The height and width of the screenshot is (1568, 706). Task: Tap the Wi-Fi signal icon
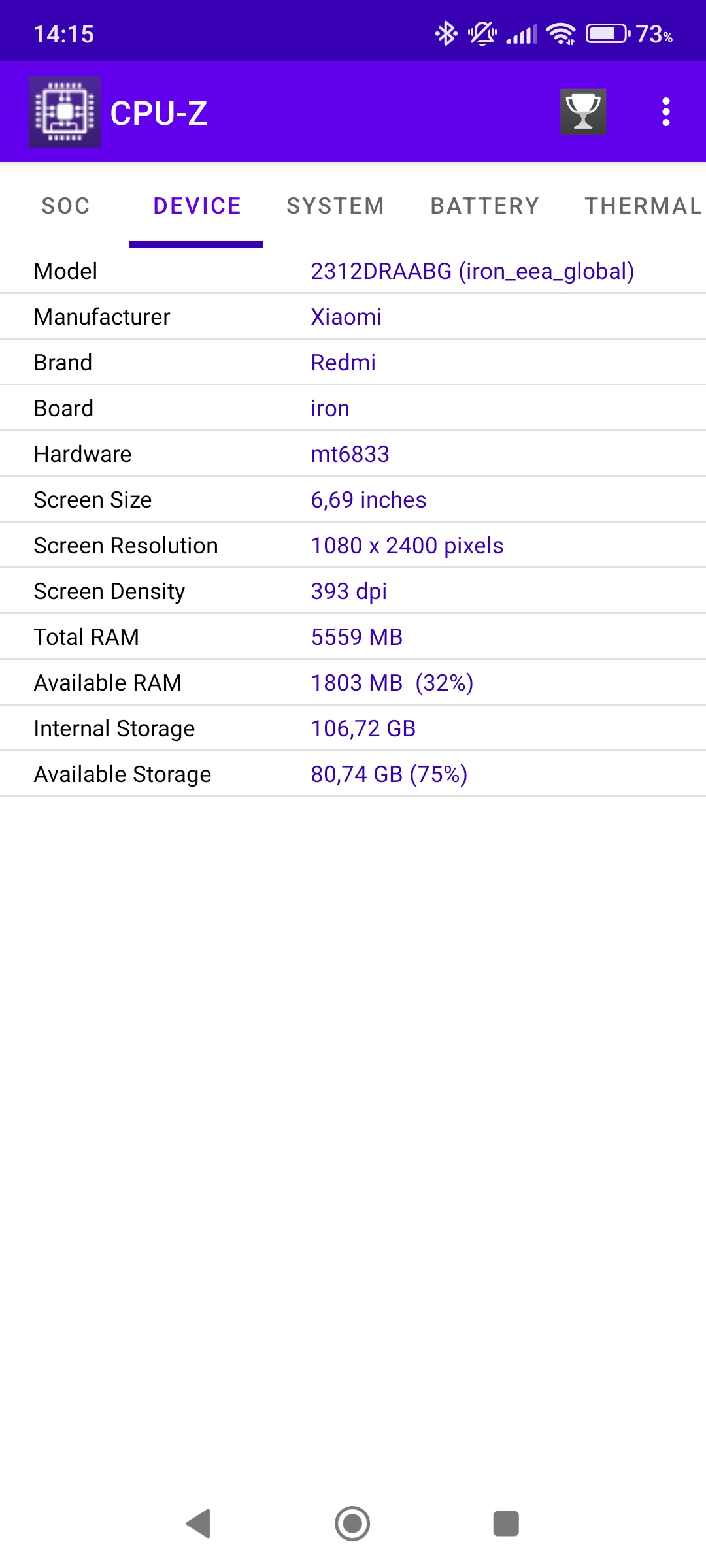561,33
